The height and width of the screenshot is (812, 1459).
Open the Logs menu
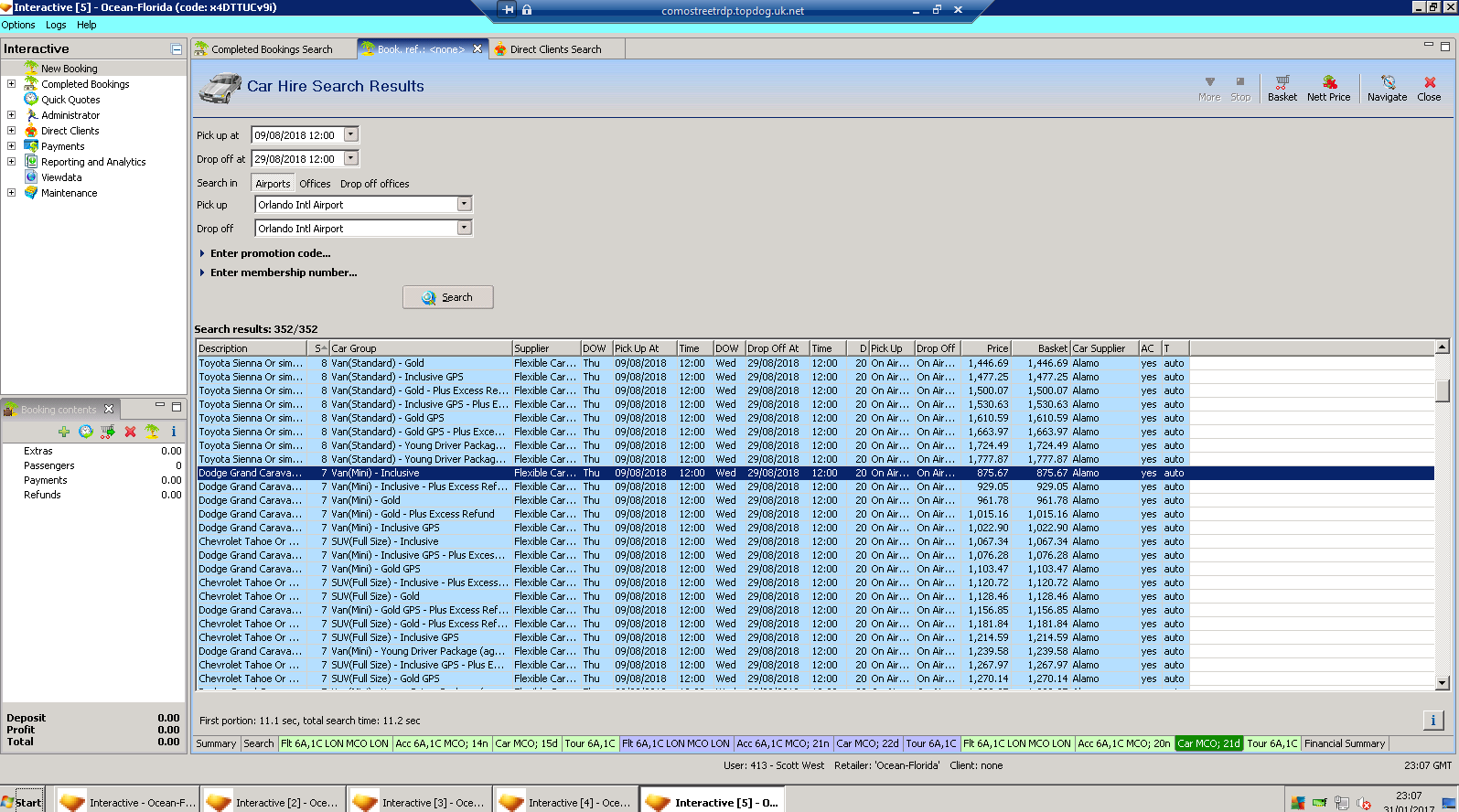56,25
